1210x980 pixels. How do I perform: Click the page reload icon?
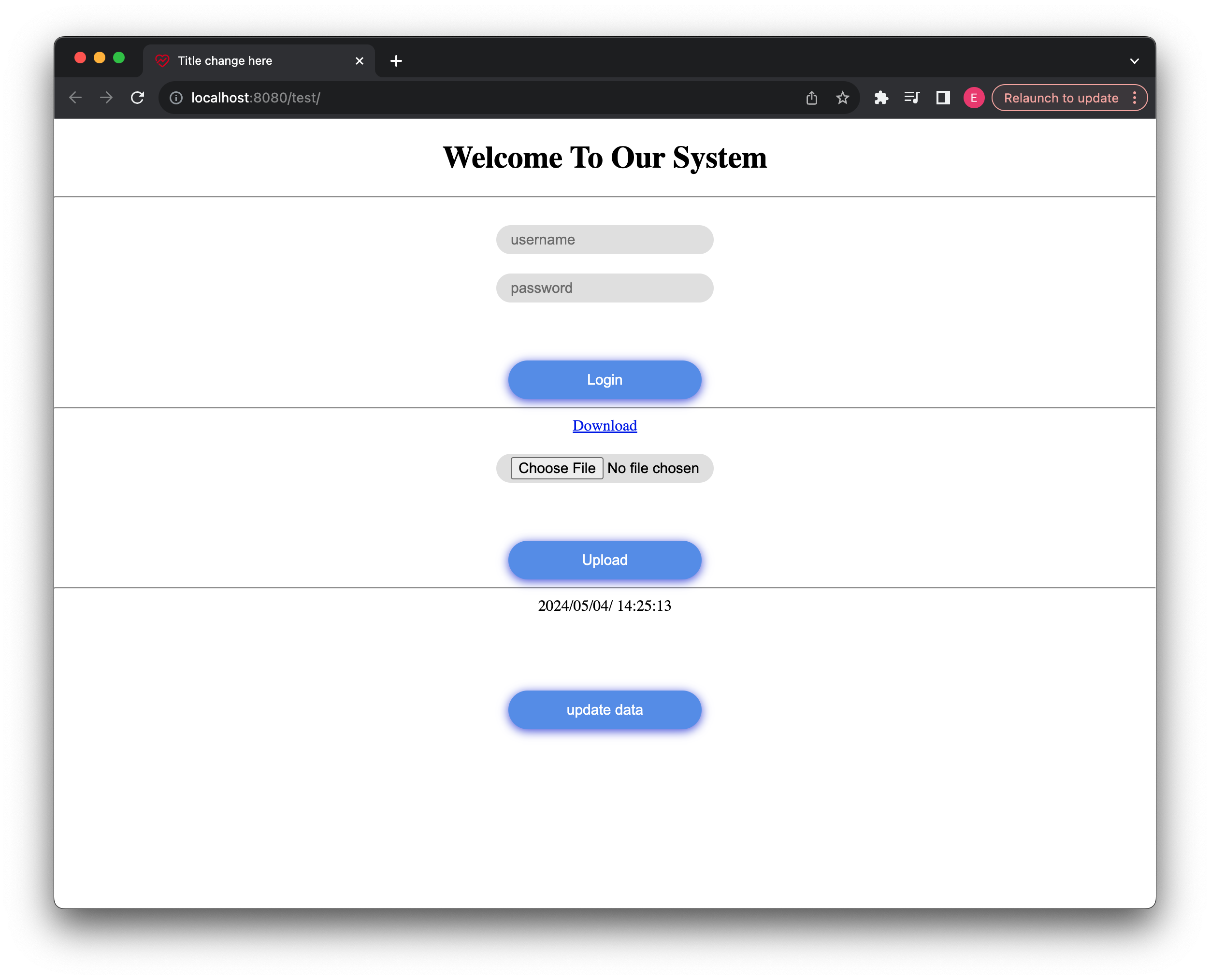click(140, 97)
